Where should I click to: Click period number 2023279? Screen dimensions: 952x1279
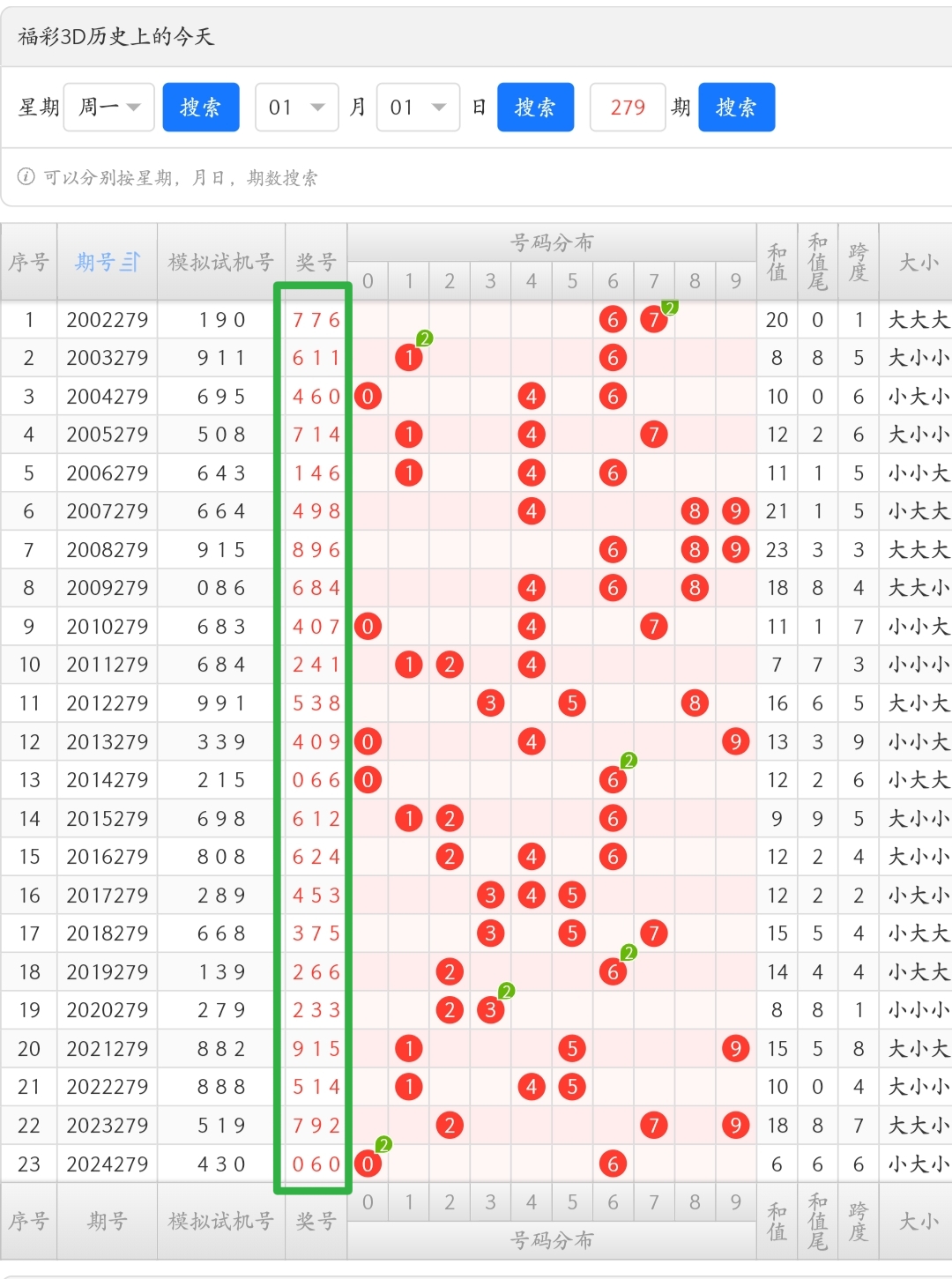click(108, 1125)
